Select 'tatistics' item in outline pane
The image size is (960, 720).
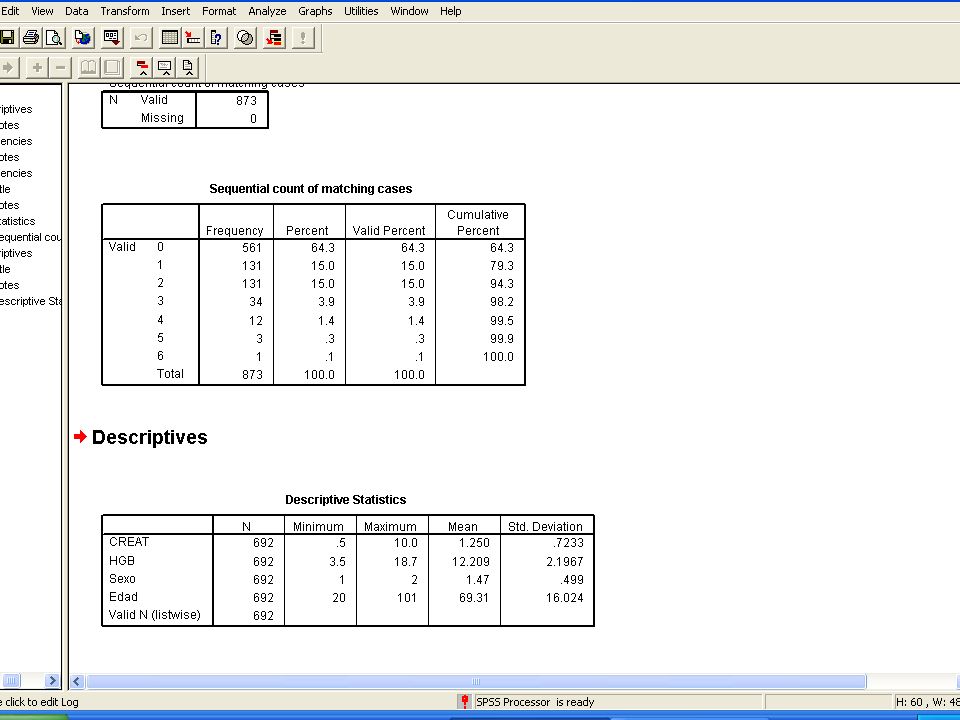click(18, 221)
